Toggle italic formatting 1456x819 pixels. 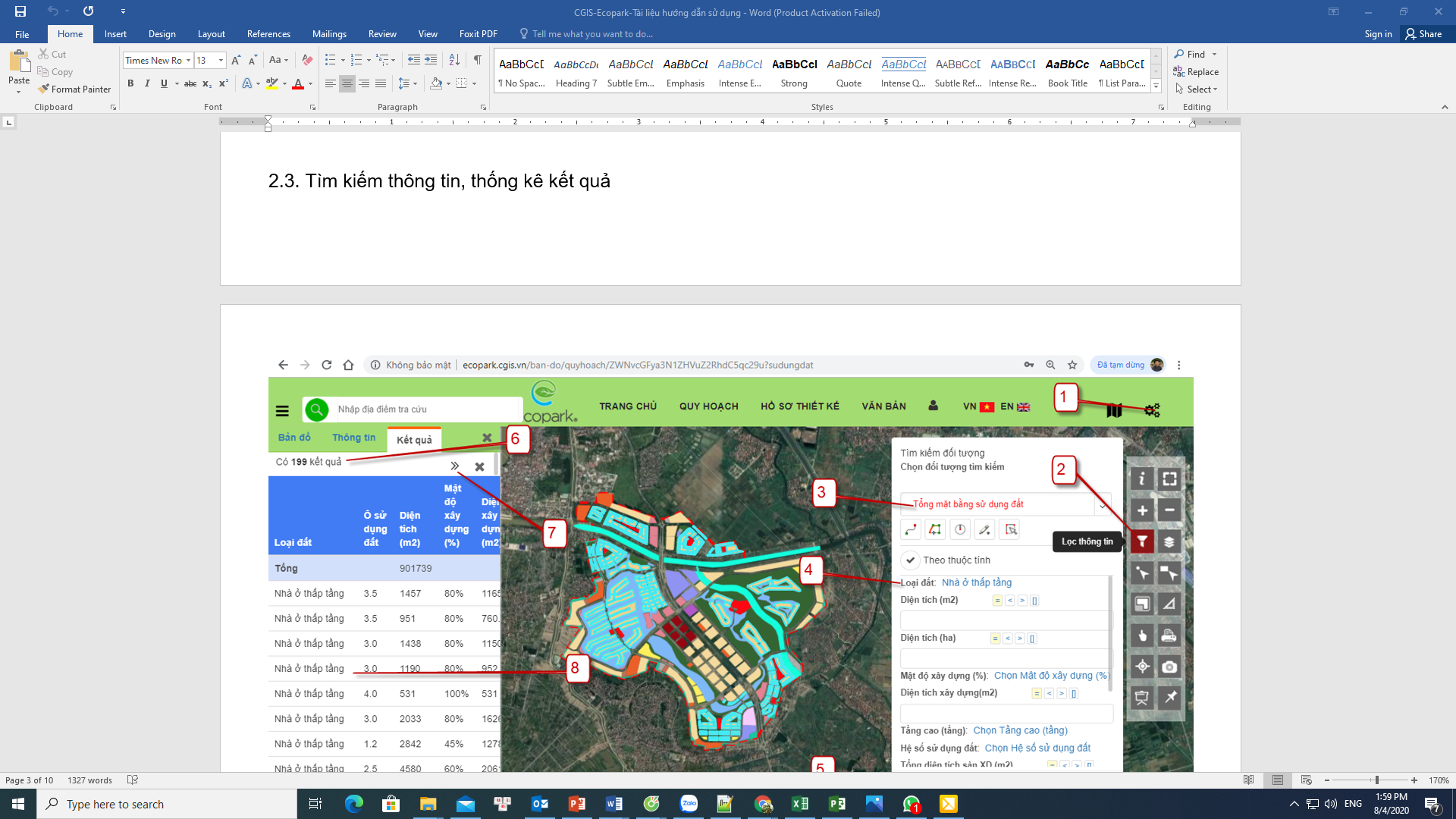tap(147, 83)
